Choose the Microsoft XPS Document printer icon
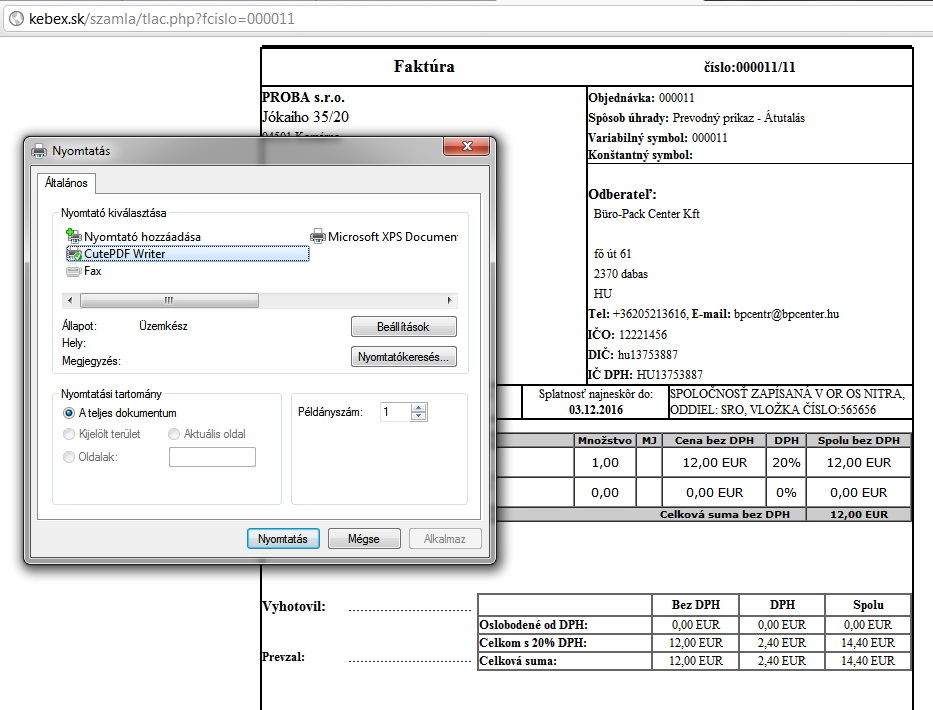Screen dimensions: 933x710 coord(318,236)
